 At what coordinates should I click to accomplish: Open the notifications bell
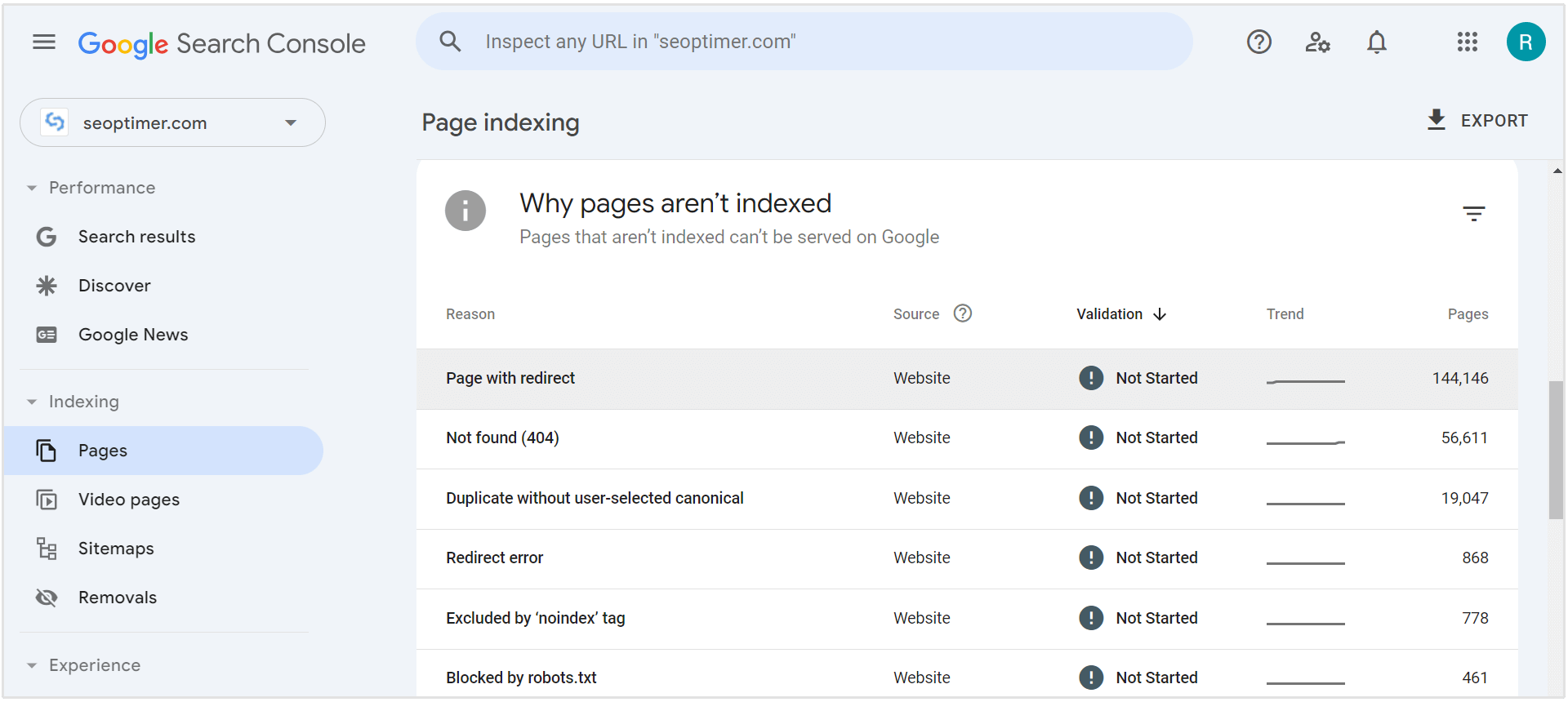point(1376,42)
